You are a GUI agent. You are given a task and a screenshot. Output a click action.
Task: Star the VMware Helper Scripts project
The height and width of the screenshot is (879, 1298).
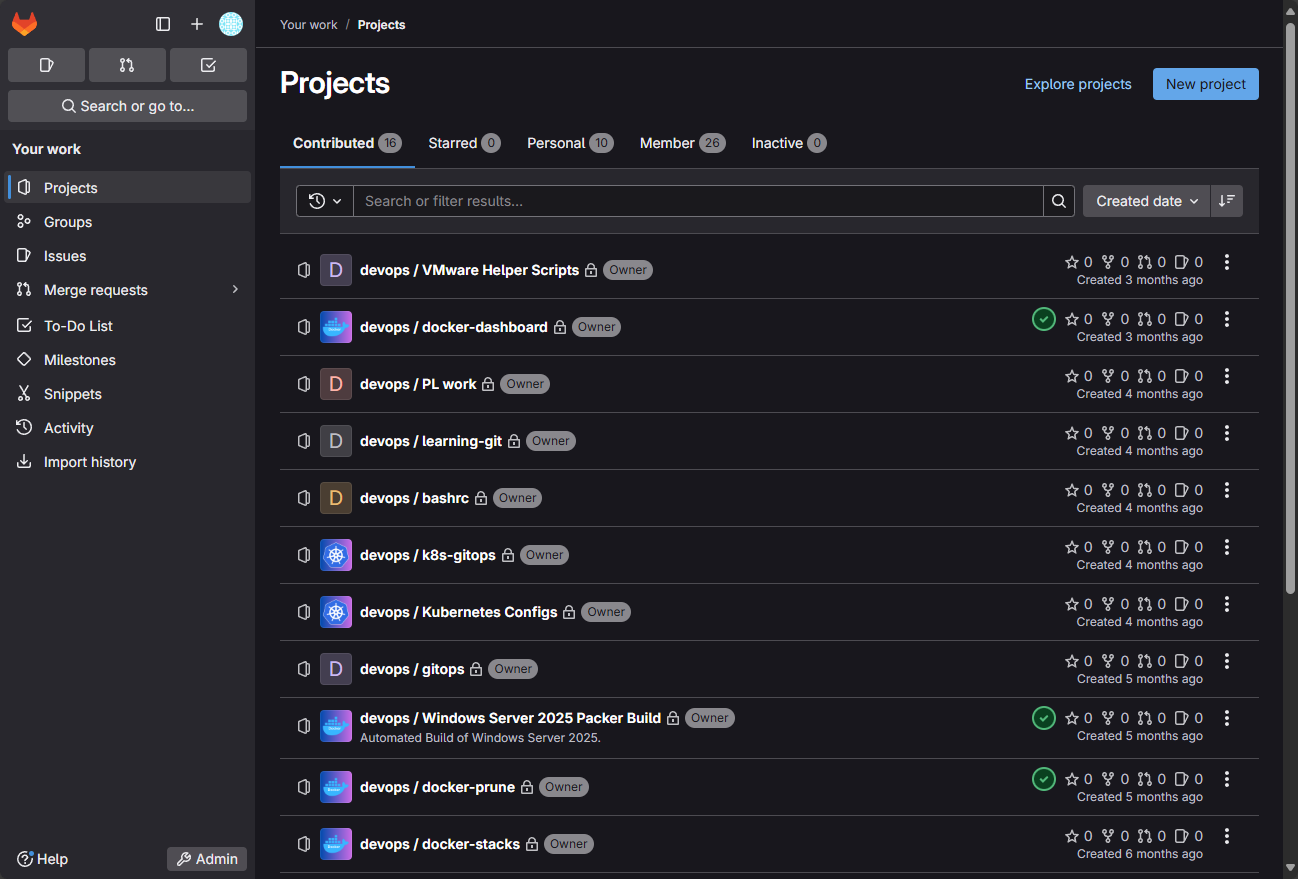click(x=1072, y=262)
